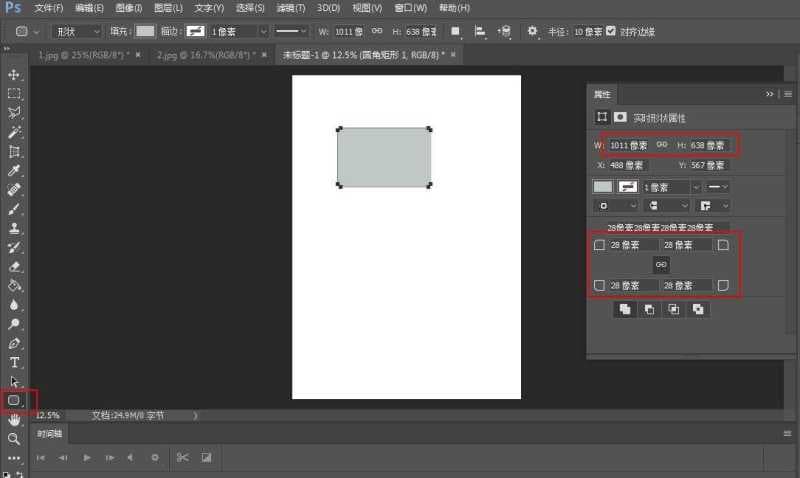Screen dimensions: 800x478
Task: Toggle width-height link in Properties panel
Action: [x=661, y=145]
